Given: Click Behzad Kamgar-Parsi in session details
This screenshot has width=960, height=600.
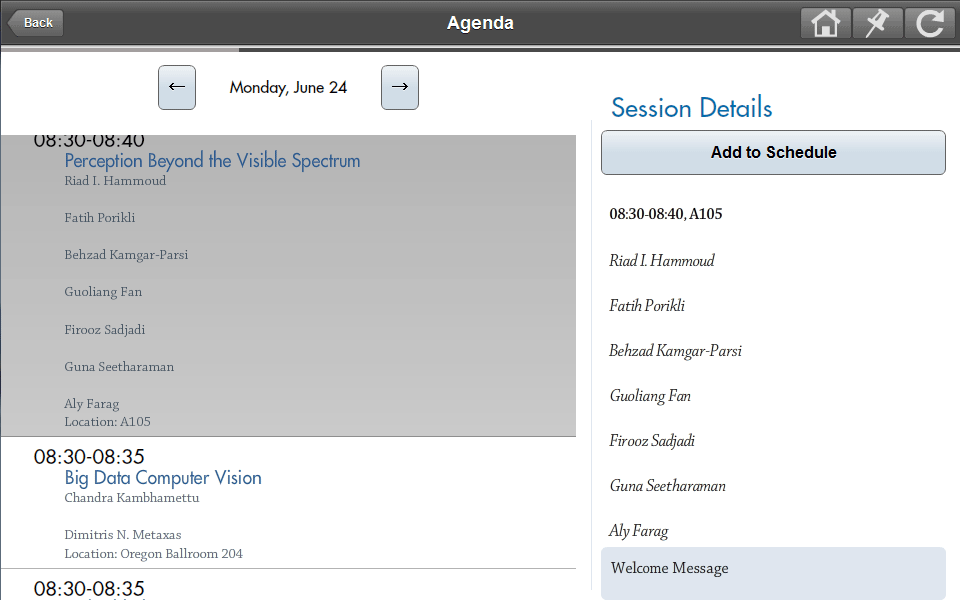Looking at the screenshot, I should (675, 351).
